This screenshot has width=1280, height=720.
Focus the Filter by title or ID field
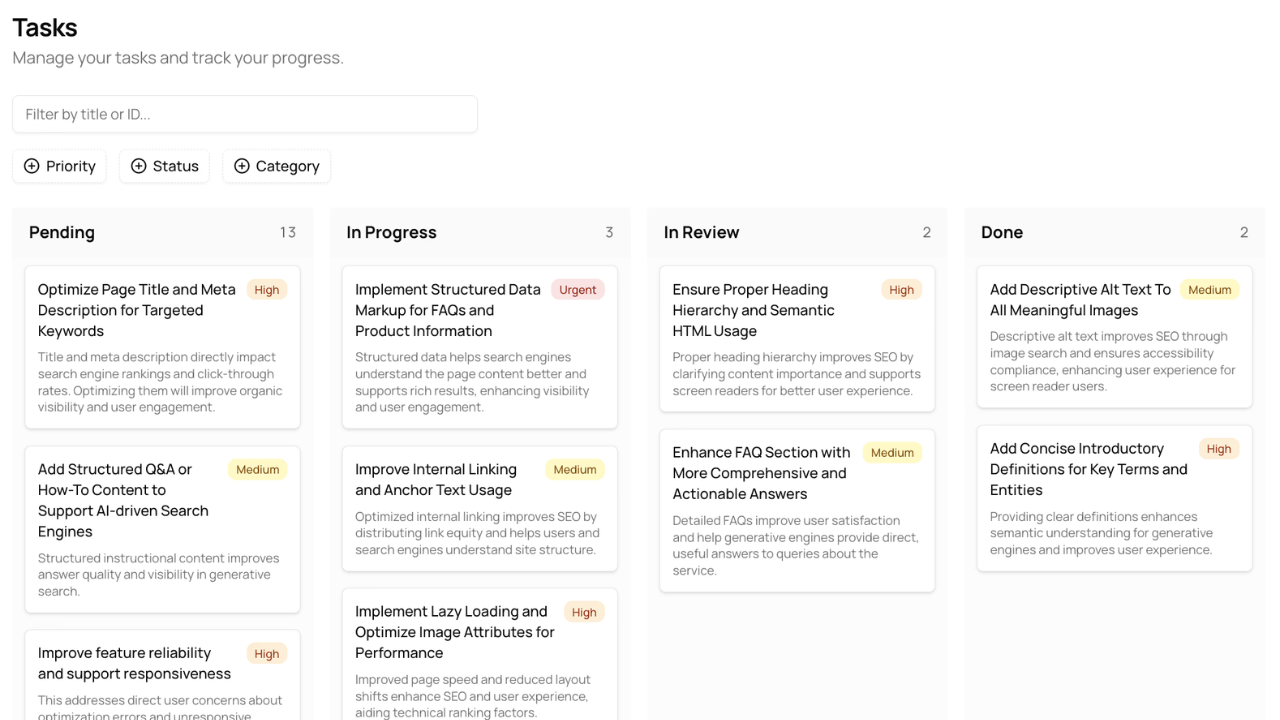point(244,114)
